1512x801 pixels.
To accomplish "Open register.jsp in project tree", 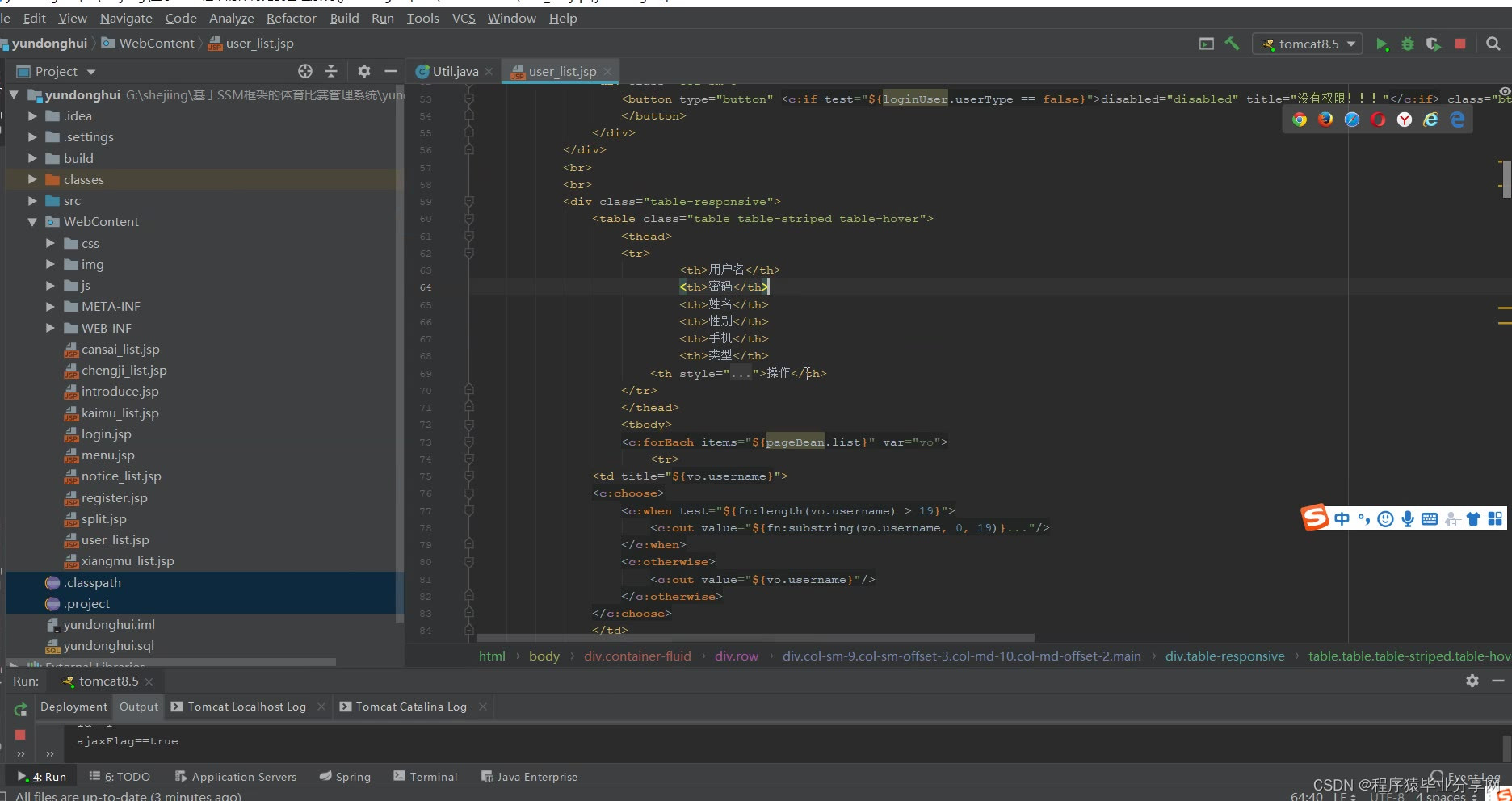I will click(x=114, y=497).
